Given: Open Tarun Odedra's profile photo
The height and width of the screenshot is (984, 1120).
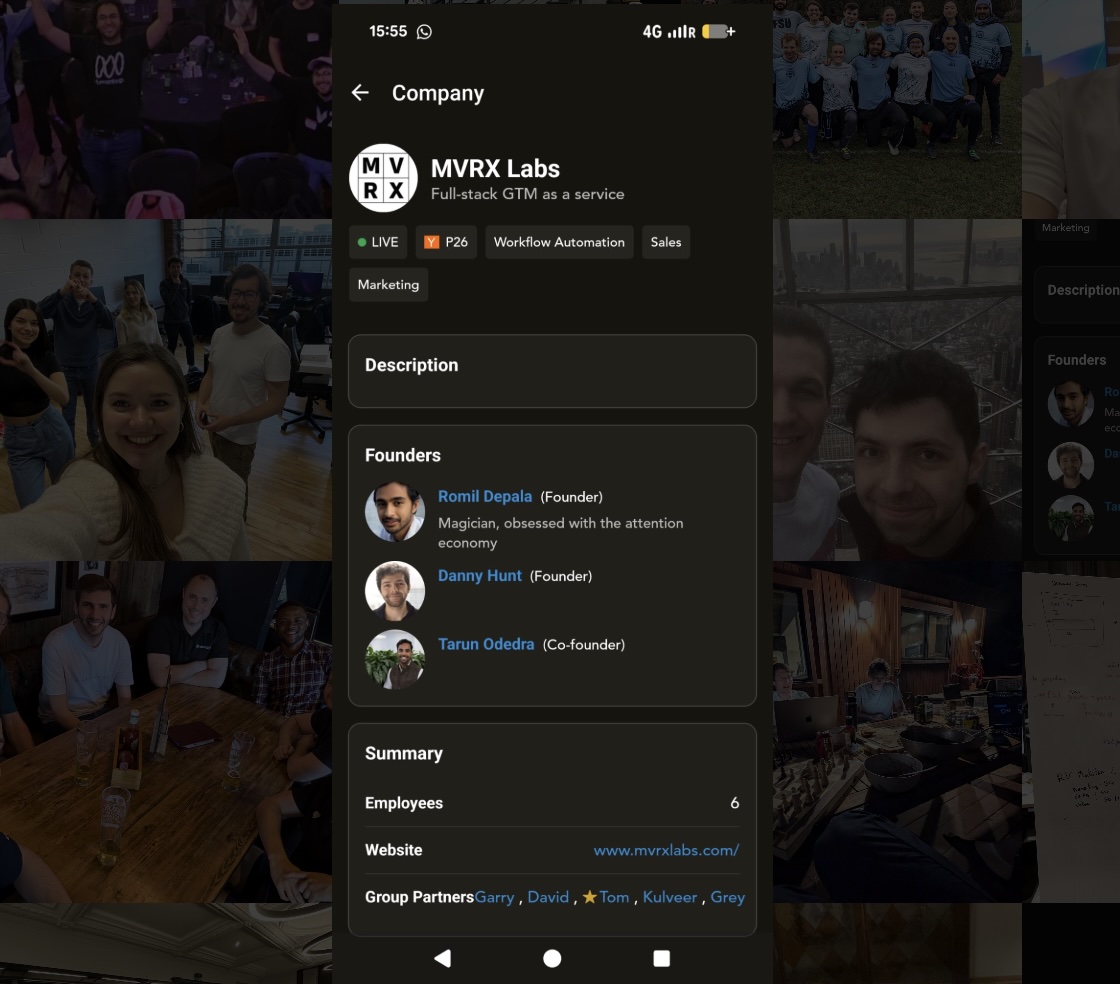Looking at the screenshot, I should [395, 659].
